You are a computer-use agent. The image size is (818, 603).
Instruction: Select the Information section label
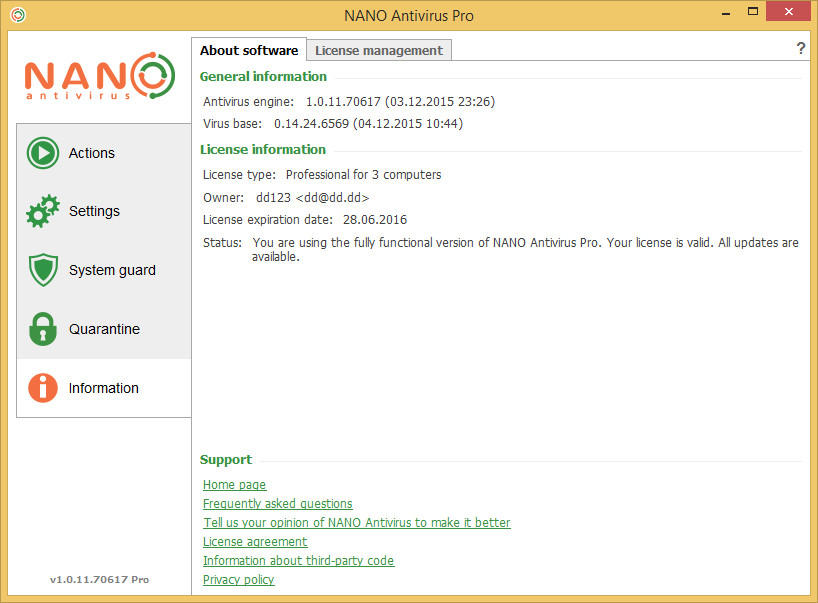(104, 388)
